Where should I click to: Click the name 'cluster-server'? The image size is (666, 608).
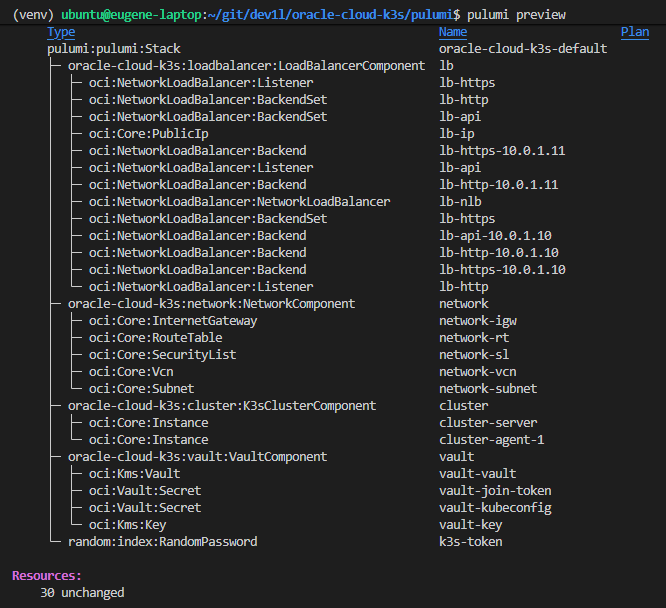488,423
